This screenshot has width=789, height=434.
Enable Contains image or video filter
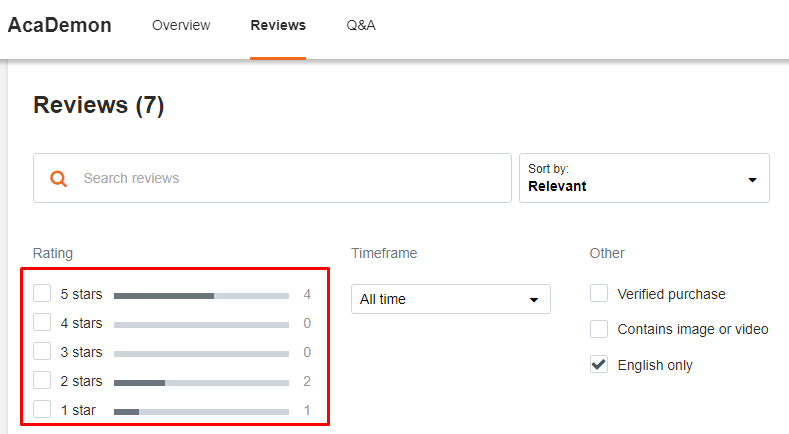click(599, 329)
